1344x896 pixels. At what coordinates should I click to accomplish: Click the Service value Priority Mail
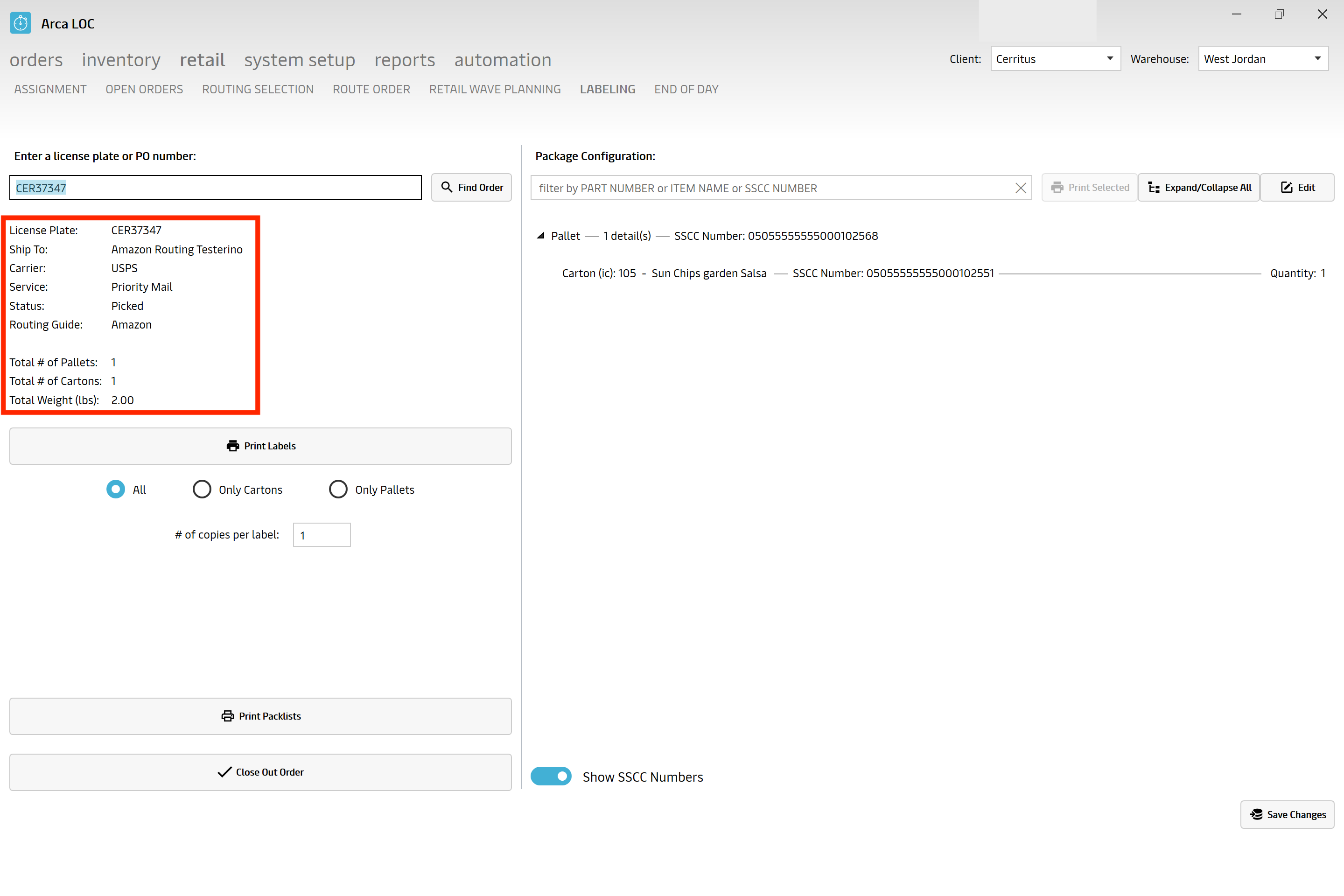click(x=142, y=287)
